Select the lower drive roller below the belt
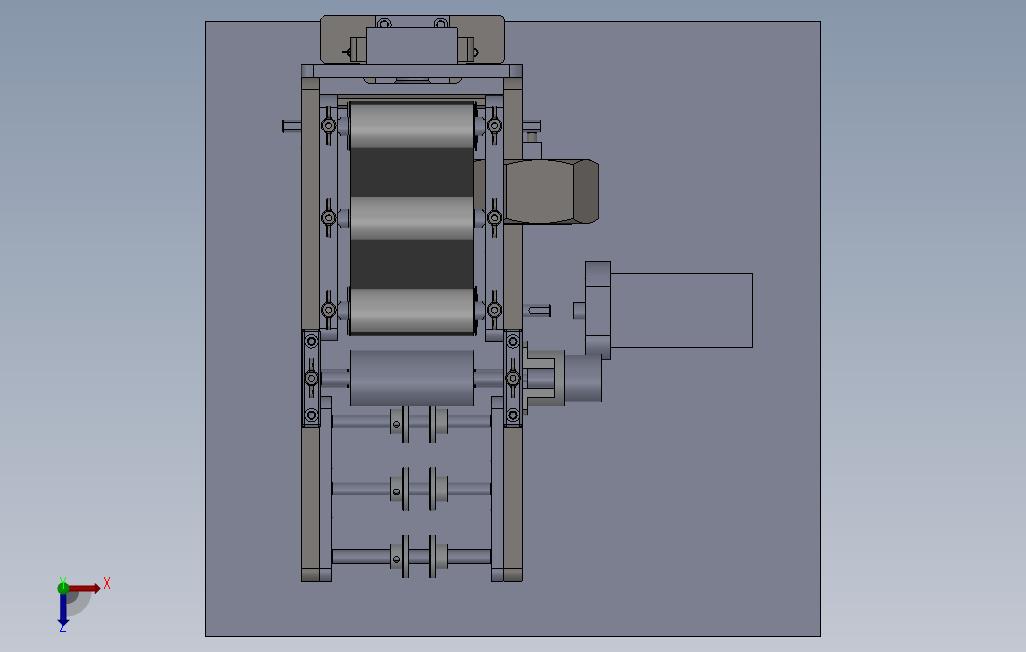Screen dimensions: 1026x652 click(x=412, y=378)
